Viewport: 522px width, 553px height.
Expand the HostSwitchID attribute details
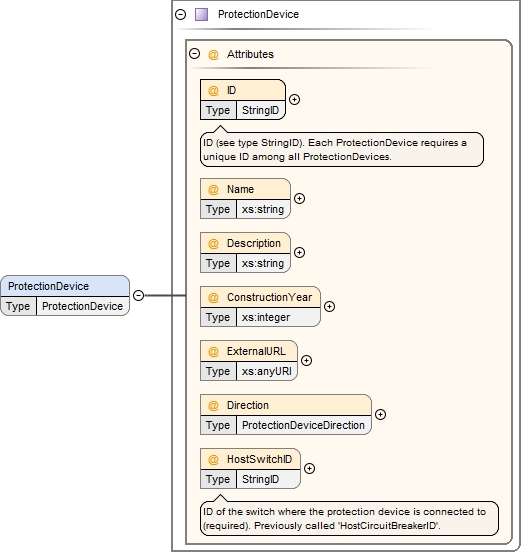pyautogui.click(x=309, y=469)
